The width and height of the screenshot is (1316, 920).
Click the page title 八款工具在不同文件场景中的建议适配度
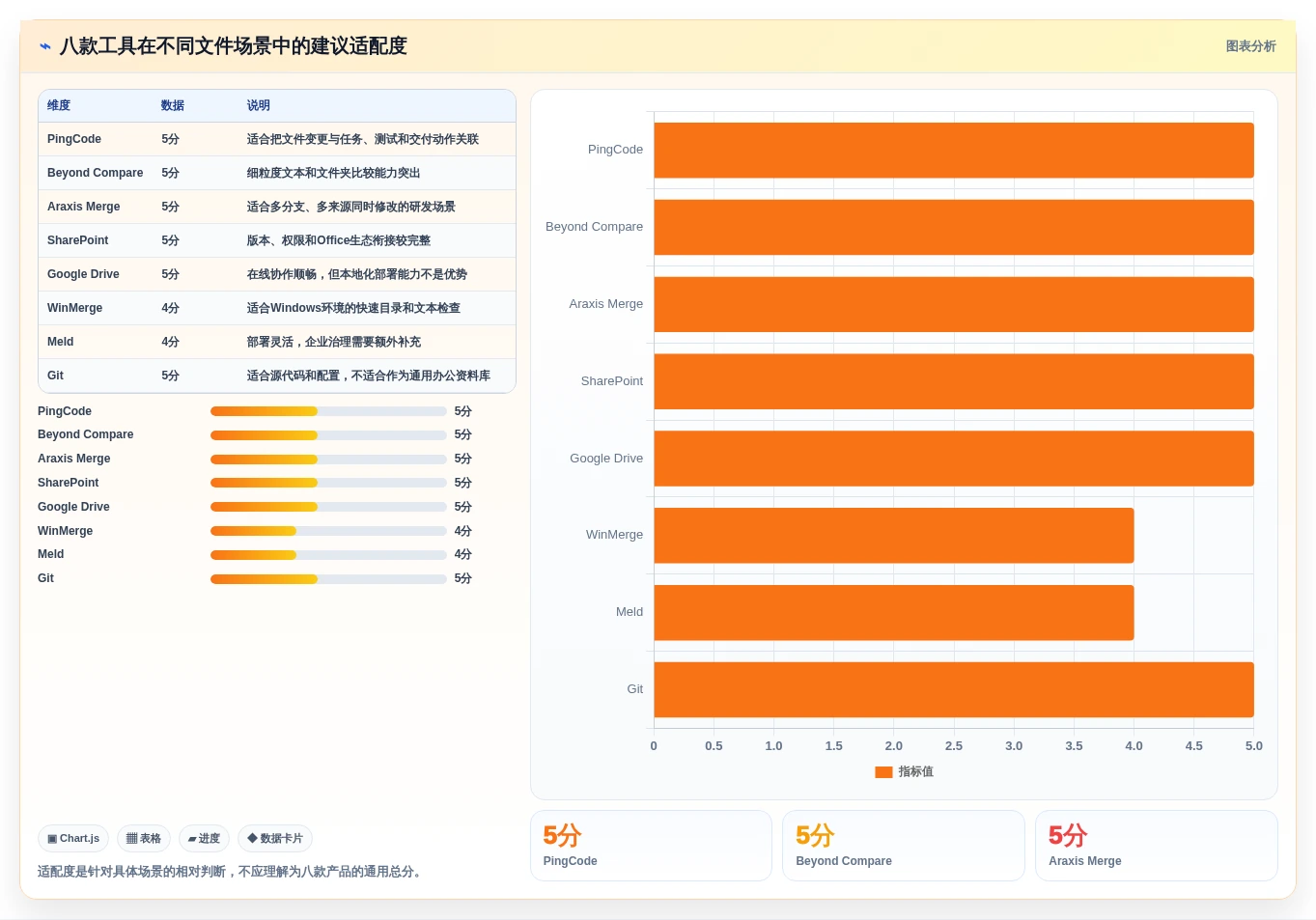233,46
